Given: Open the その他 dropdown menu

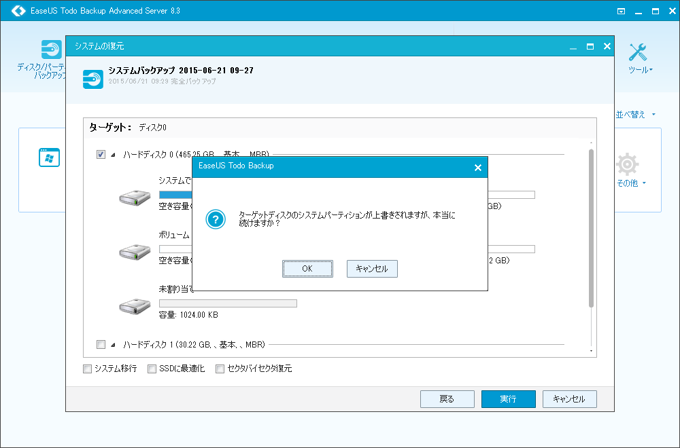Looking at the screenshot, I should (631, 183).
